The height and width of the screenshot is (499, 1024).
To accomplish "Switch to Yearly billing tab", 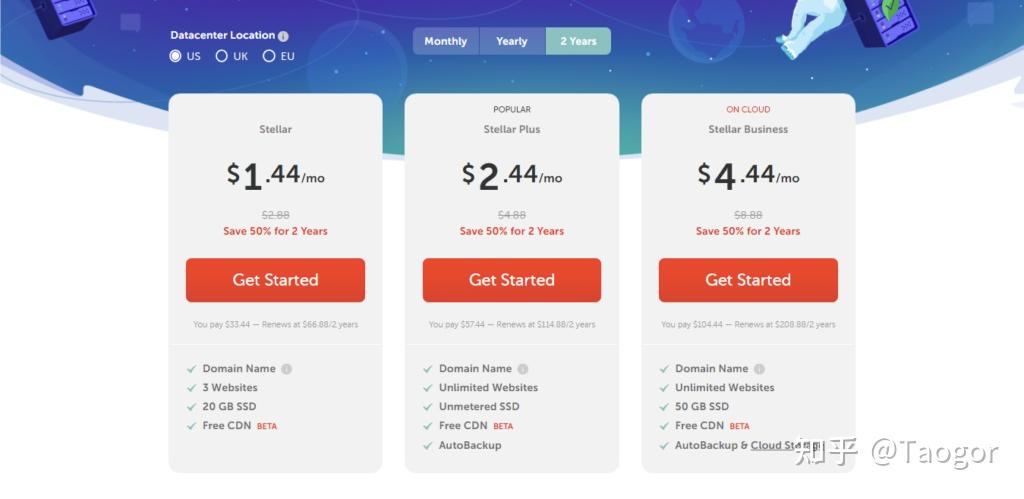I will pyautogui.click(x=512, y=41).
